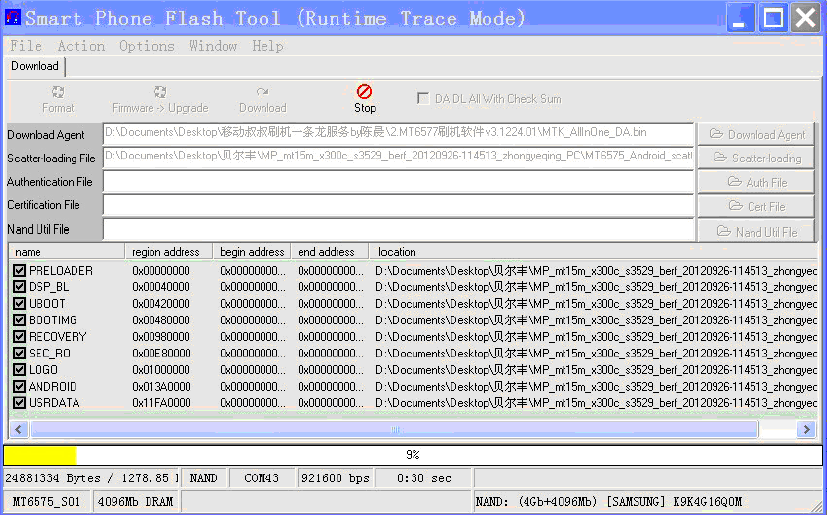Click the Authentication File input field
The height and width of the screenshot is (515, 827).
398,182
